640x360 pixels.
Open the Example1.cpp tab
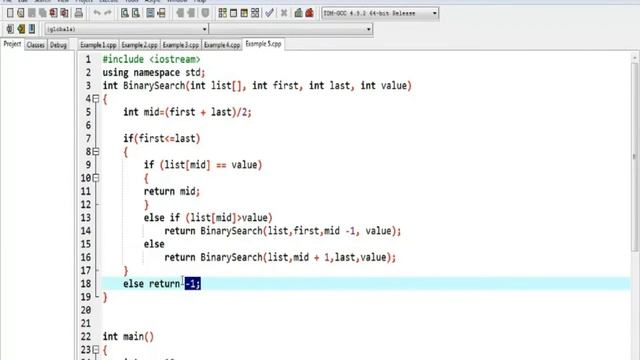pos(98,45)
